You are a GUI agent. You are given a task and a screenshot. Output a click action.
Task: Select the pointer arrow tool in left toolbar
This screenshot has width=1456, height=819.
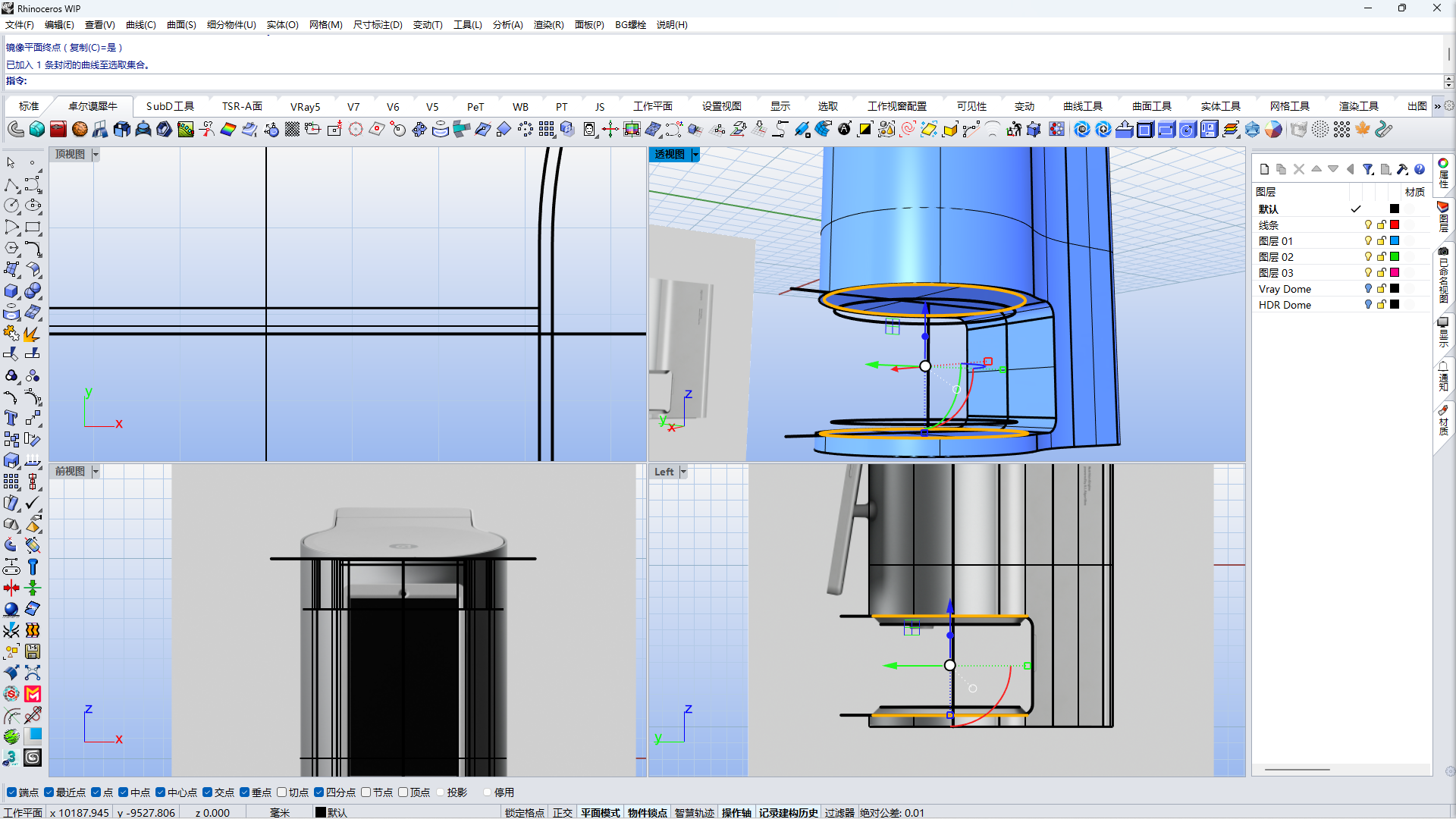point(11,163)
